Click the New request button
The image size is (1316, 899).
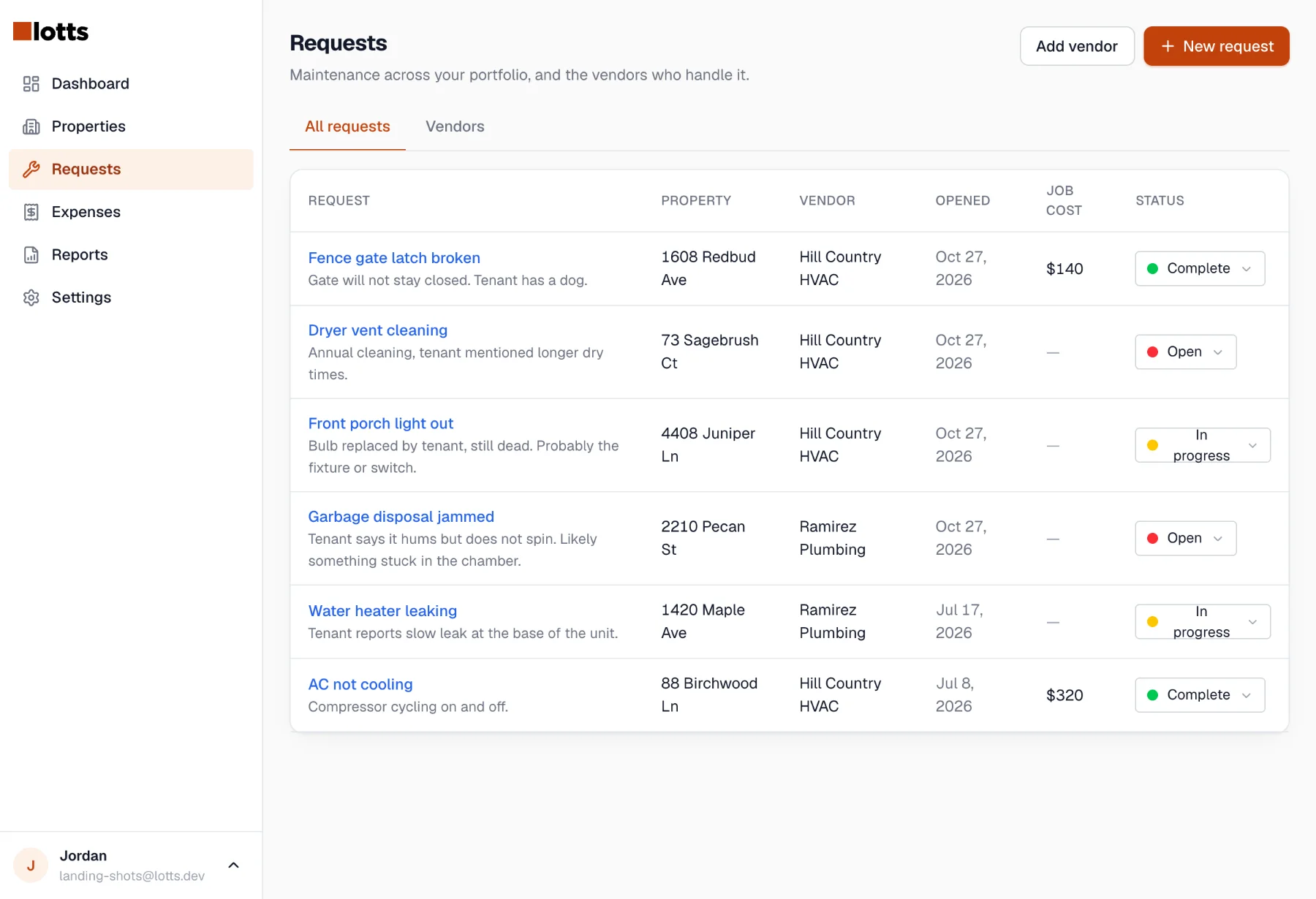(1217, 46)
